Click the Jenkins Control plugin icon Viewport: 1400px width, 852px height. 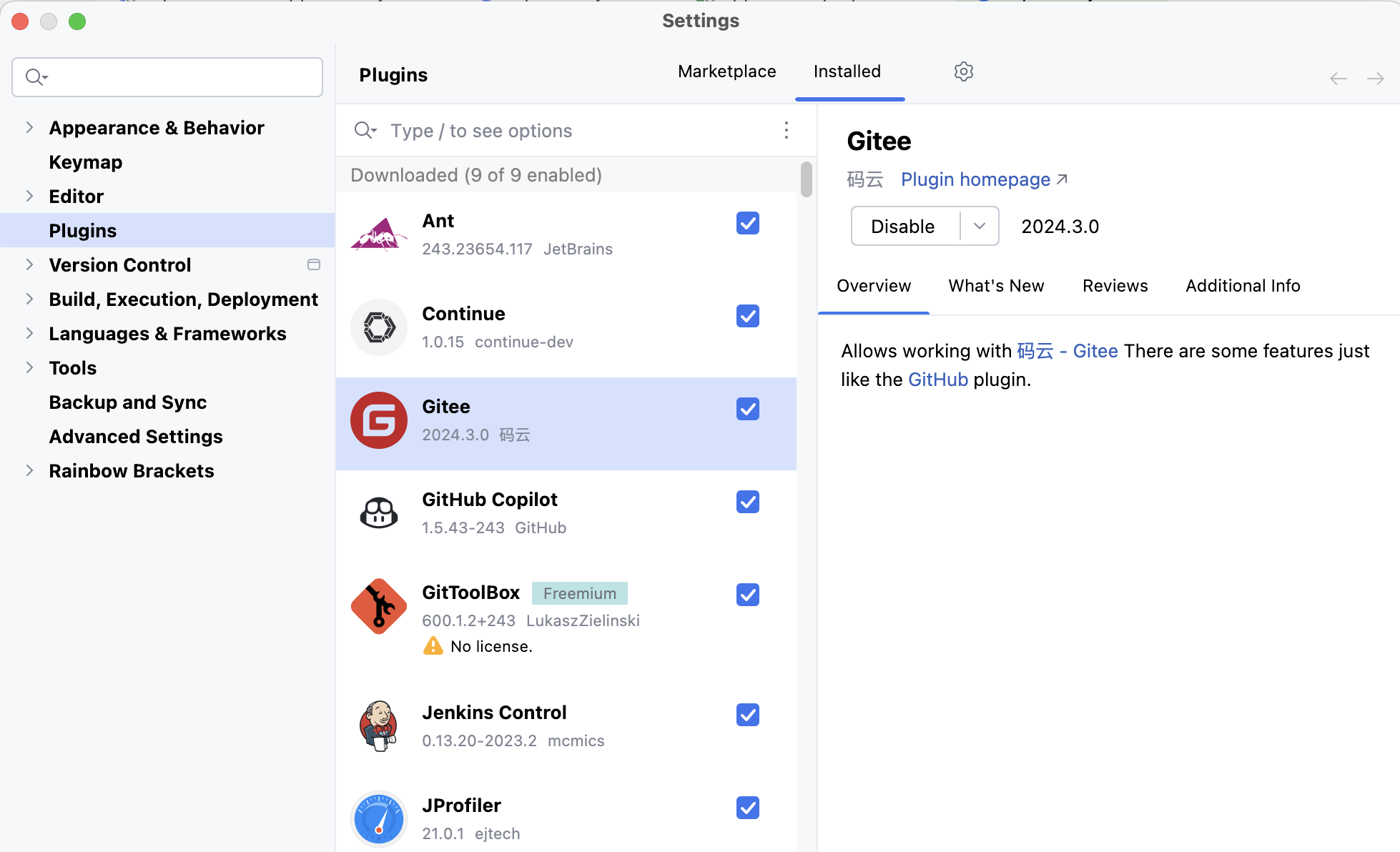pyautogui.click(x=379, y=726)
